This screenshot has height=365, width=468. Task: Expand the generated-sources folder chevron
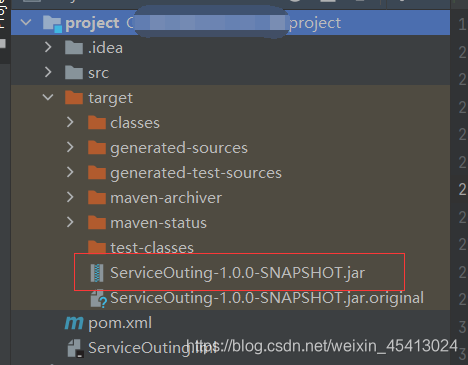(x=70, y=147)
